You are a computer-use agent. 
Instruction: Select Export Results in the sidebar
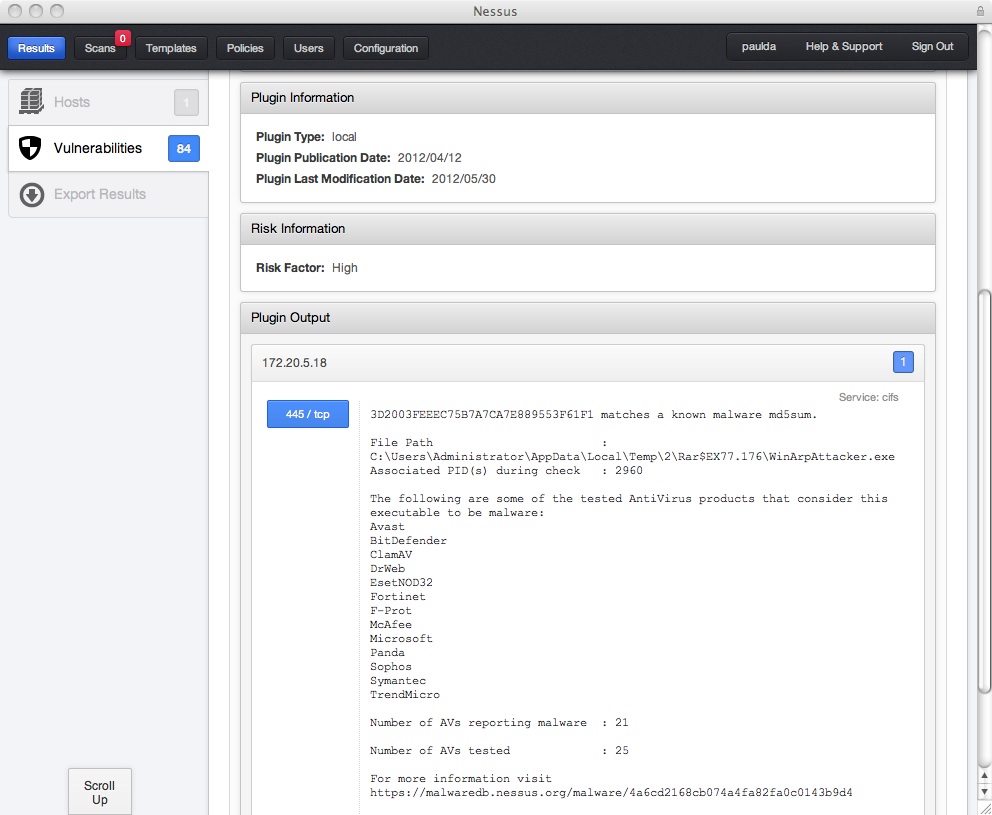pyautogui.click(x=108, y=194)
